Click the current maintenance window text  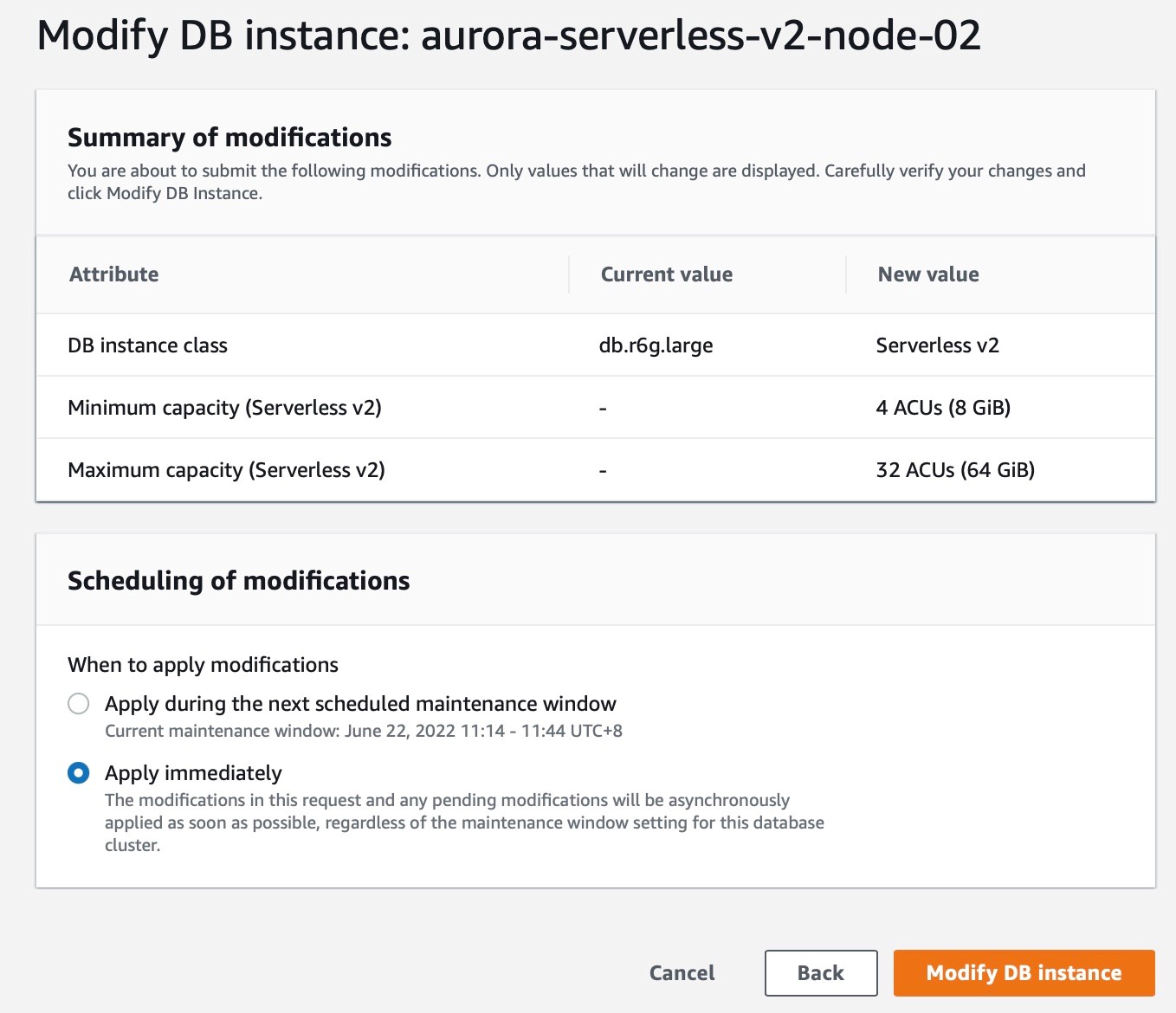coord(364,731)
